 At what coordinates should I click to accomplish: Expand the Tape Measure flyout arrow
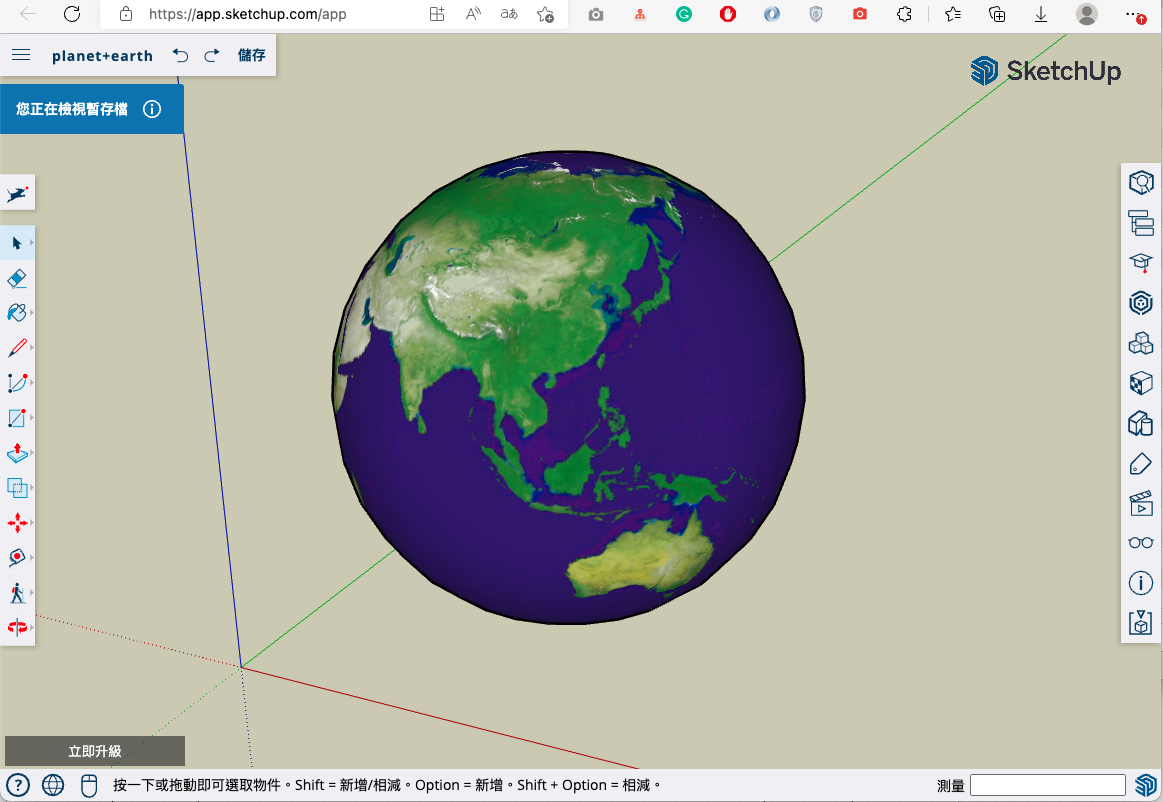[x=32, y=558]
